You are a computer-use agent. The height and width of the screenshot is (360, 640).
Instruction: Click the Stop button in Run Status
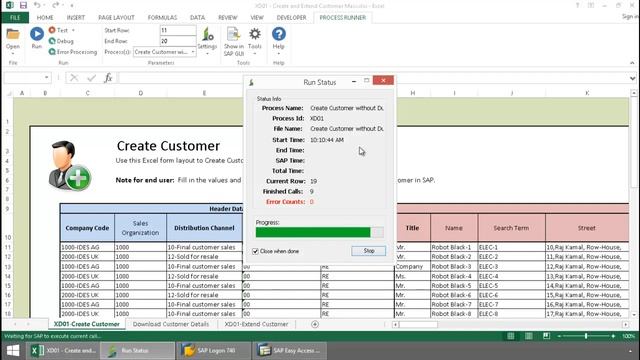(x=369, y=251)
